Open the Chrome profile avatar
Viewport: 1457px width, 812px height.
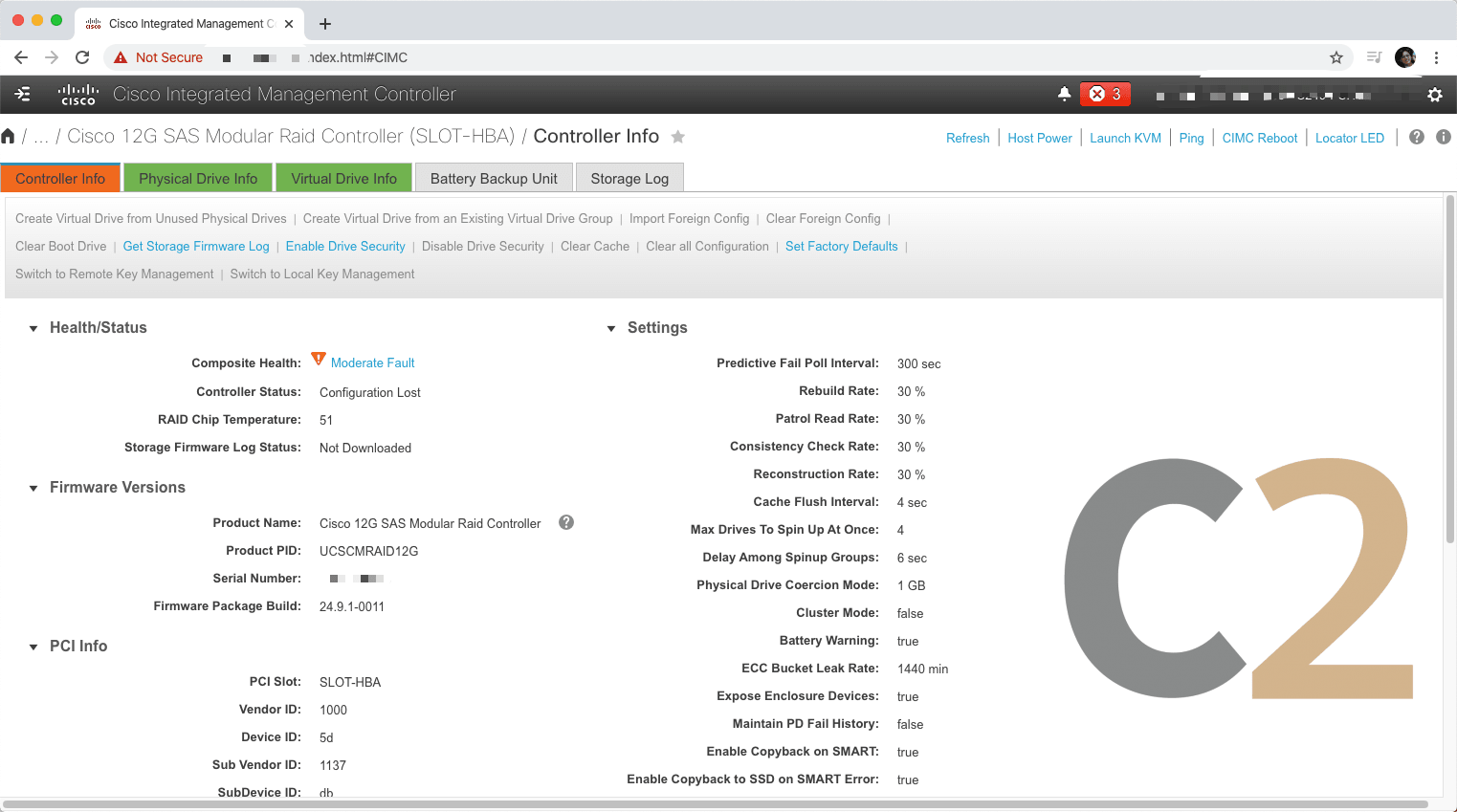pos(1405,57)
